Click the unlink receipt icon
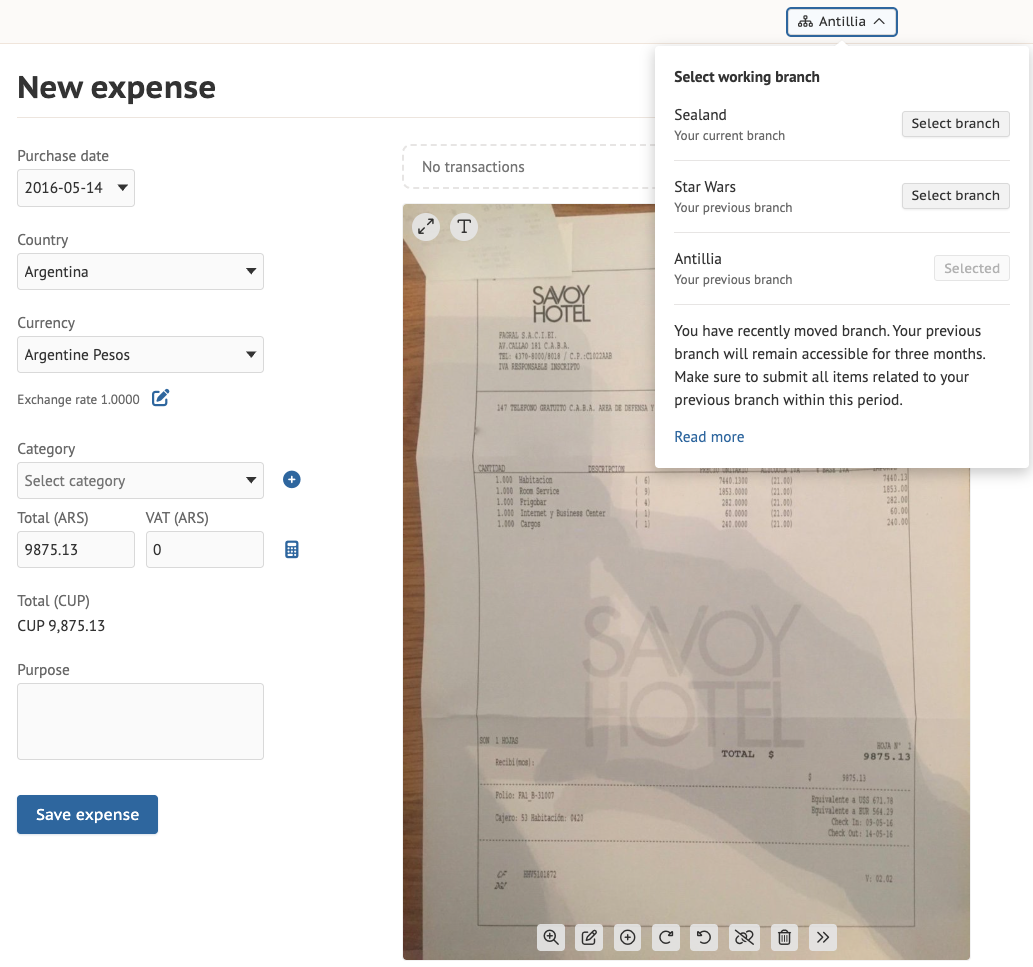Screen dimensions: 1033x967 coord(743,937)
